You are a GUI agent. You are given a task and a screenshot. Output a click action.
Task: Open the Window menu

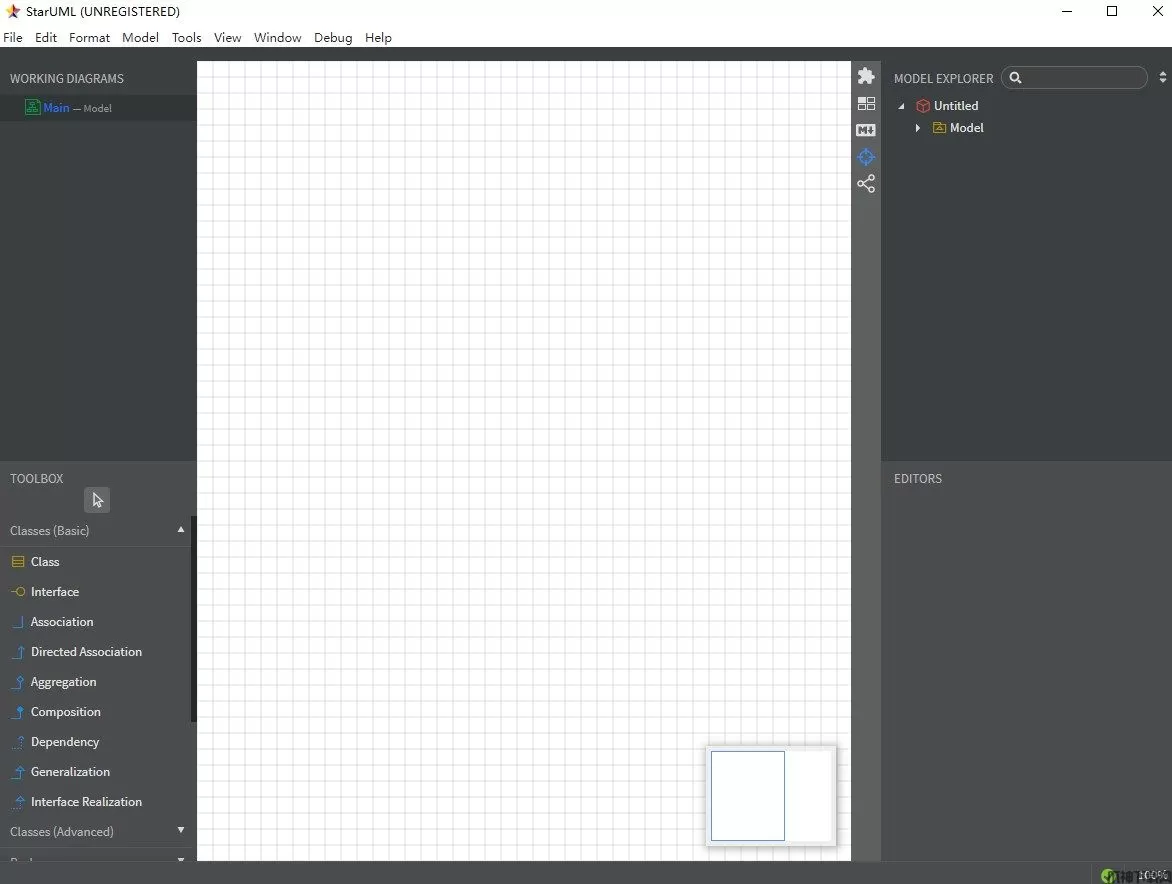click(277, 37)
